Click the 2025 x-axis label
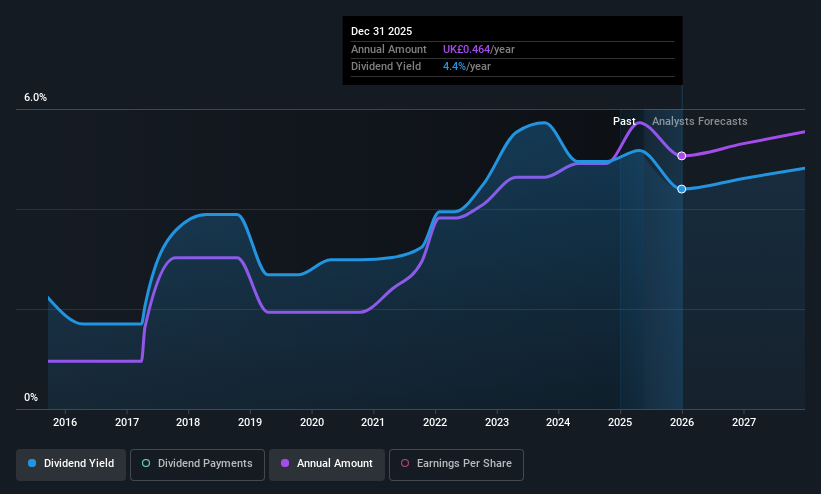The image size is (821, 494). (620, 422)
